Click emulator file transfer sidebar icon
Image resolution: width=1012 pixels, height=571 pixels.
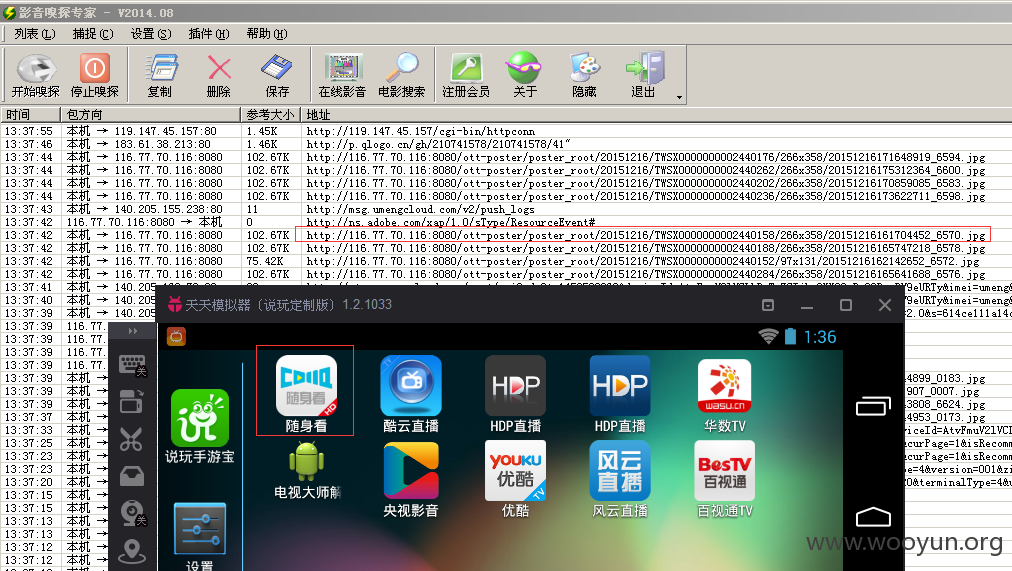132,402
